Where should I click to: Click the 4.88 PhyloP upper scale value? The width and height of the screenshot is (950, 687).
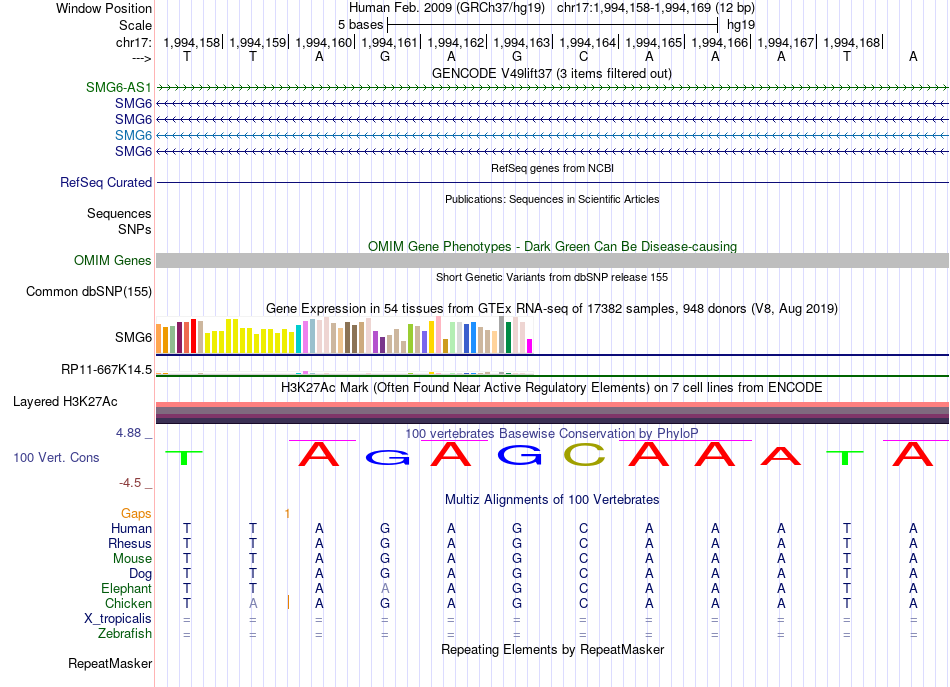pyautogui.click(x=128, y=433)
